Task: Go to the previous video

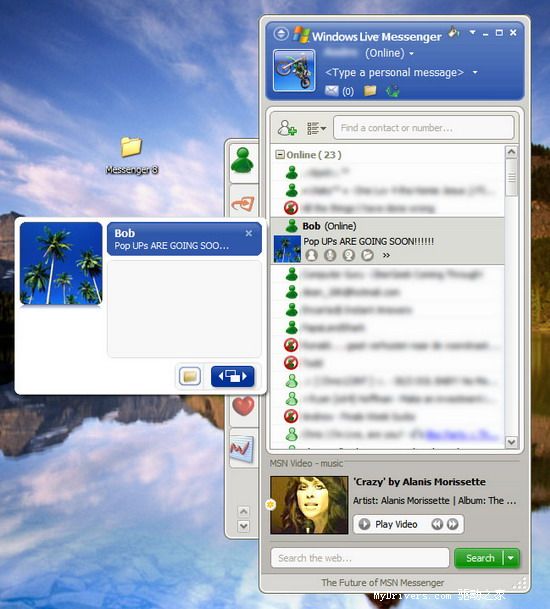Action: click(437, 524)
